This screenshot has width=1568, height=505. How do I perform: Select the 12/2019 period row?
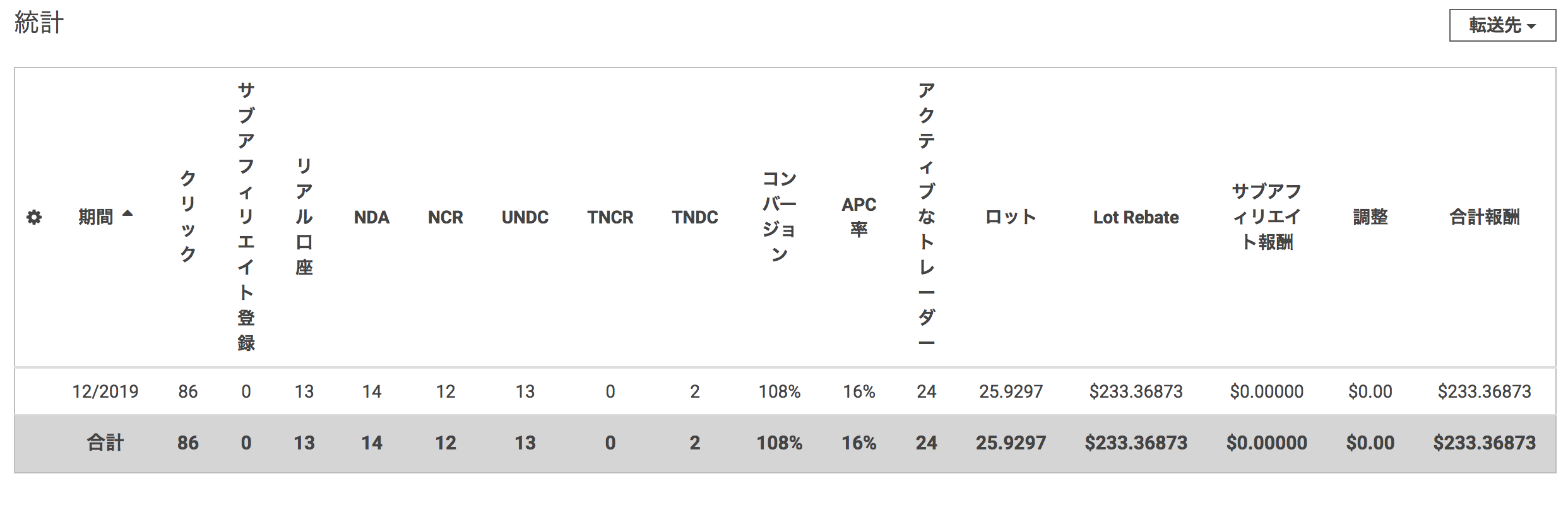105,391
